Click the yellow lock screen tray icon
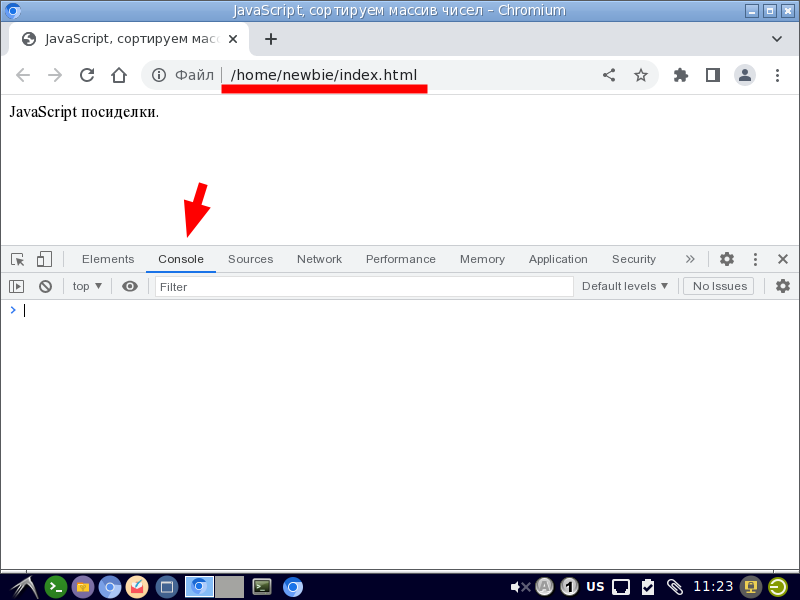The width and height of the screenshot is (800, 600). pyautogui.click(x=751, y=587)
